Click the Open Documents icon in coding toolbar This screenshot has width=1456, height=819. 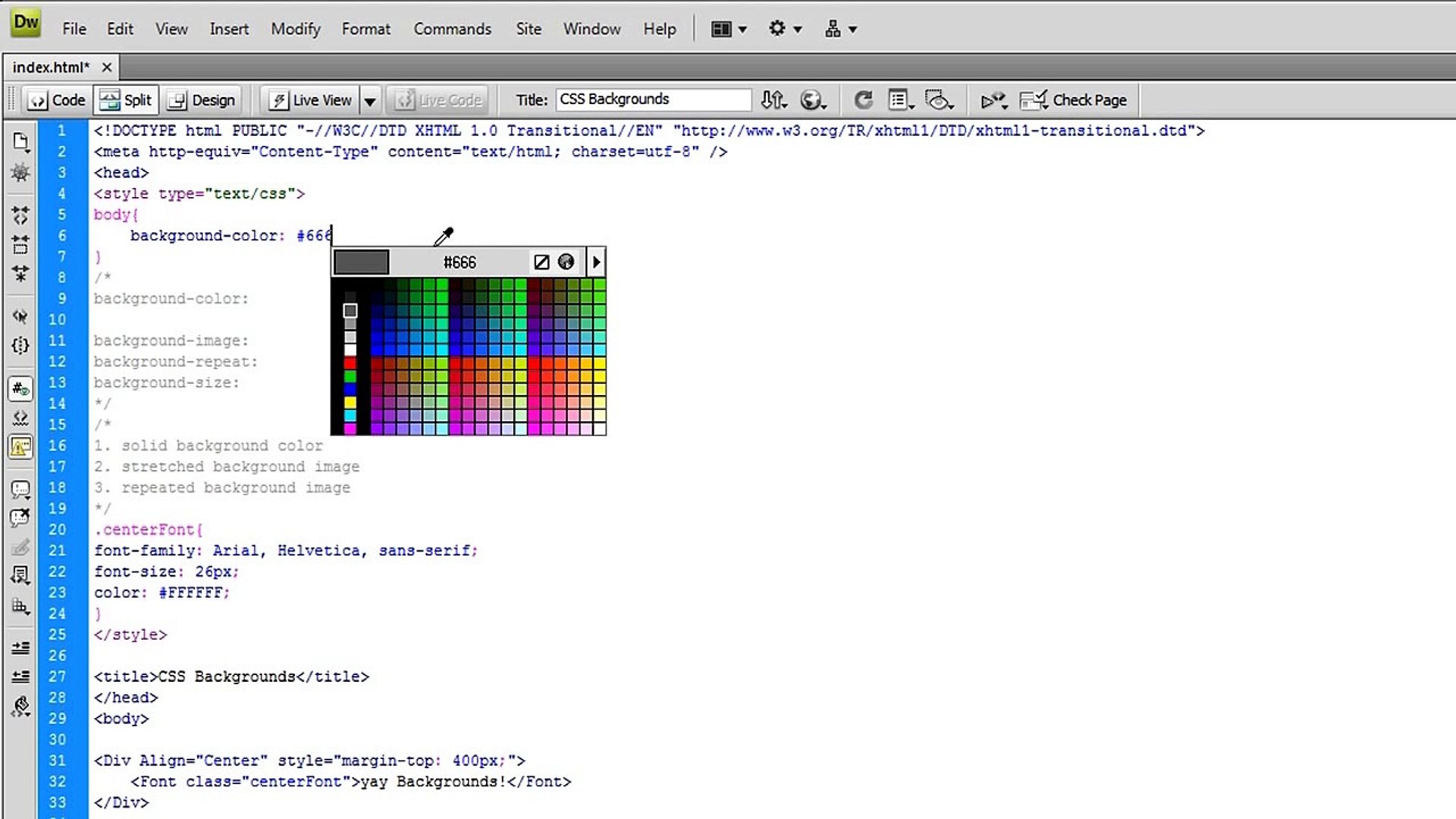pos(20,141)
